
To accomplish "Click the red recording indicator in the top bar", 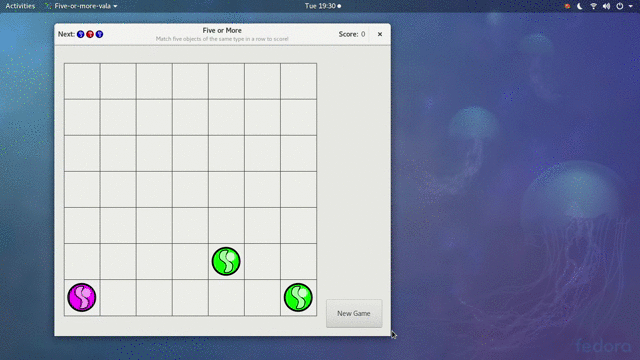I will pyautogui.click(x=567, y=6).
